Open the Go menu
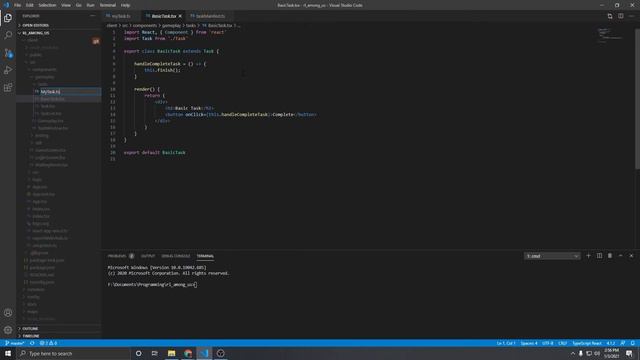The width and height of the screenshot is (640, 360). pyautogui.click(x=79, y=5)
